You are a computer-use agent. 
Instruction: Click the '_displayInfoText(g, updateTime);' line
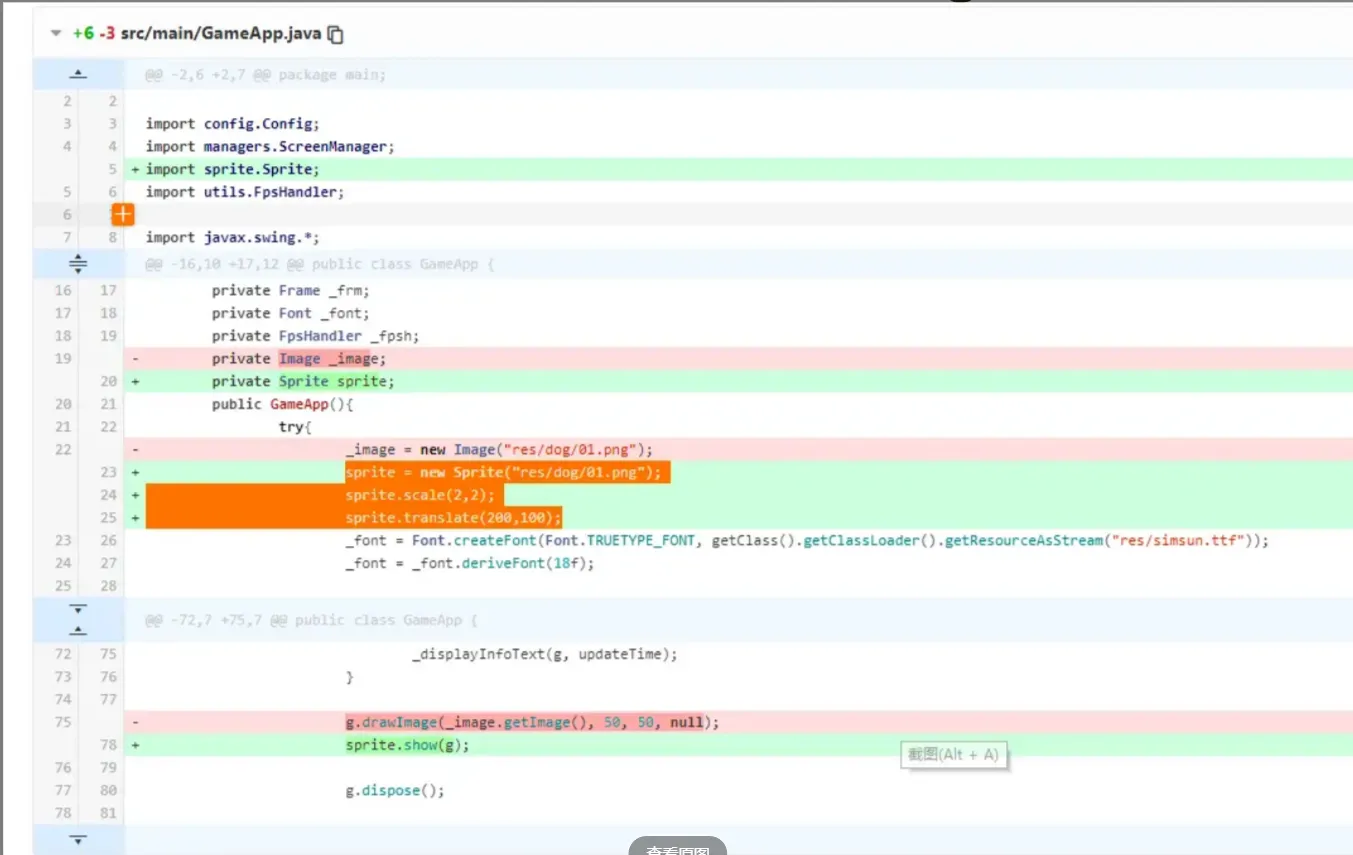545,654
